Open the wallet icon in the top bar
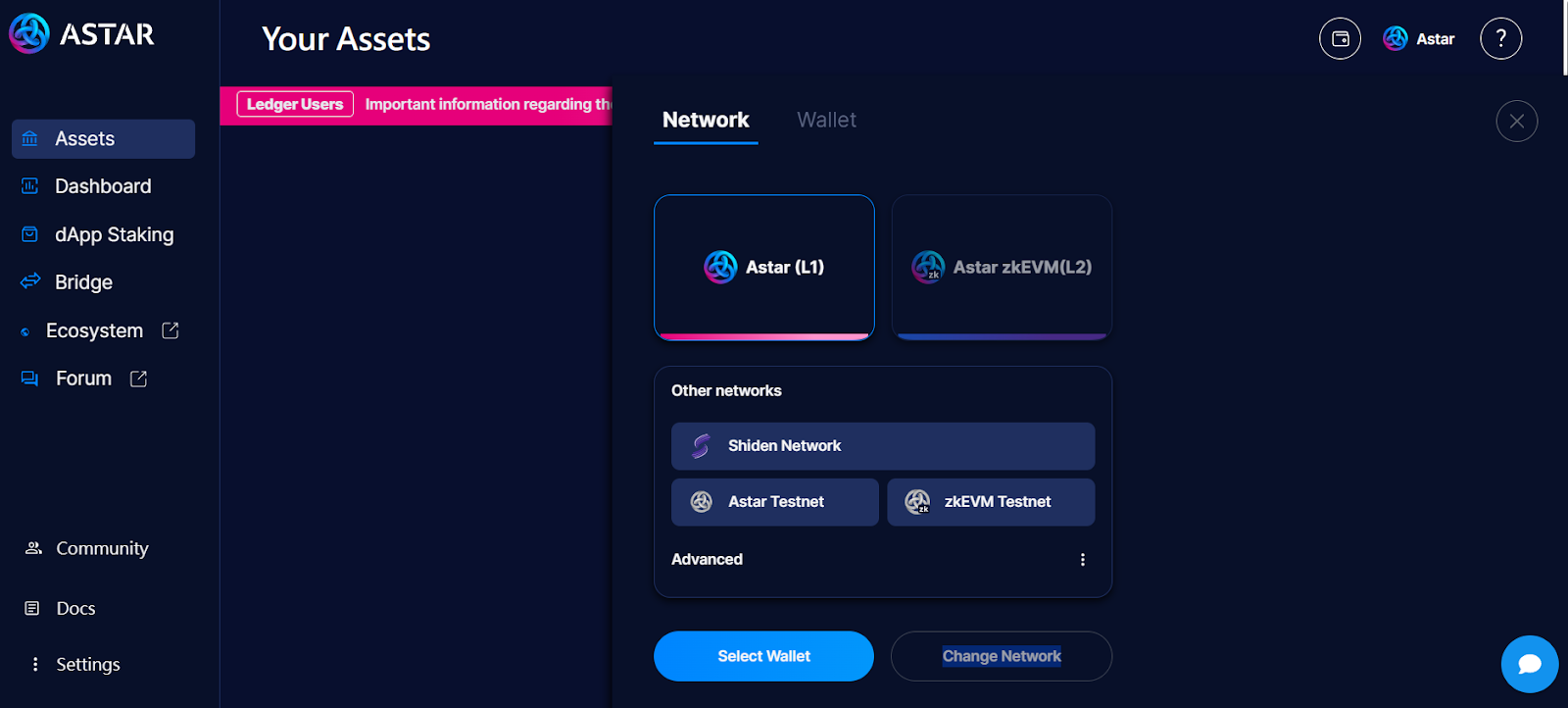The height and width of the screenshot is (708, 1568). 1340,38
